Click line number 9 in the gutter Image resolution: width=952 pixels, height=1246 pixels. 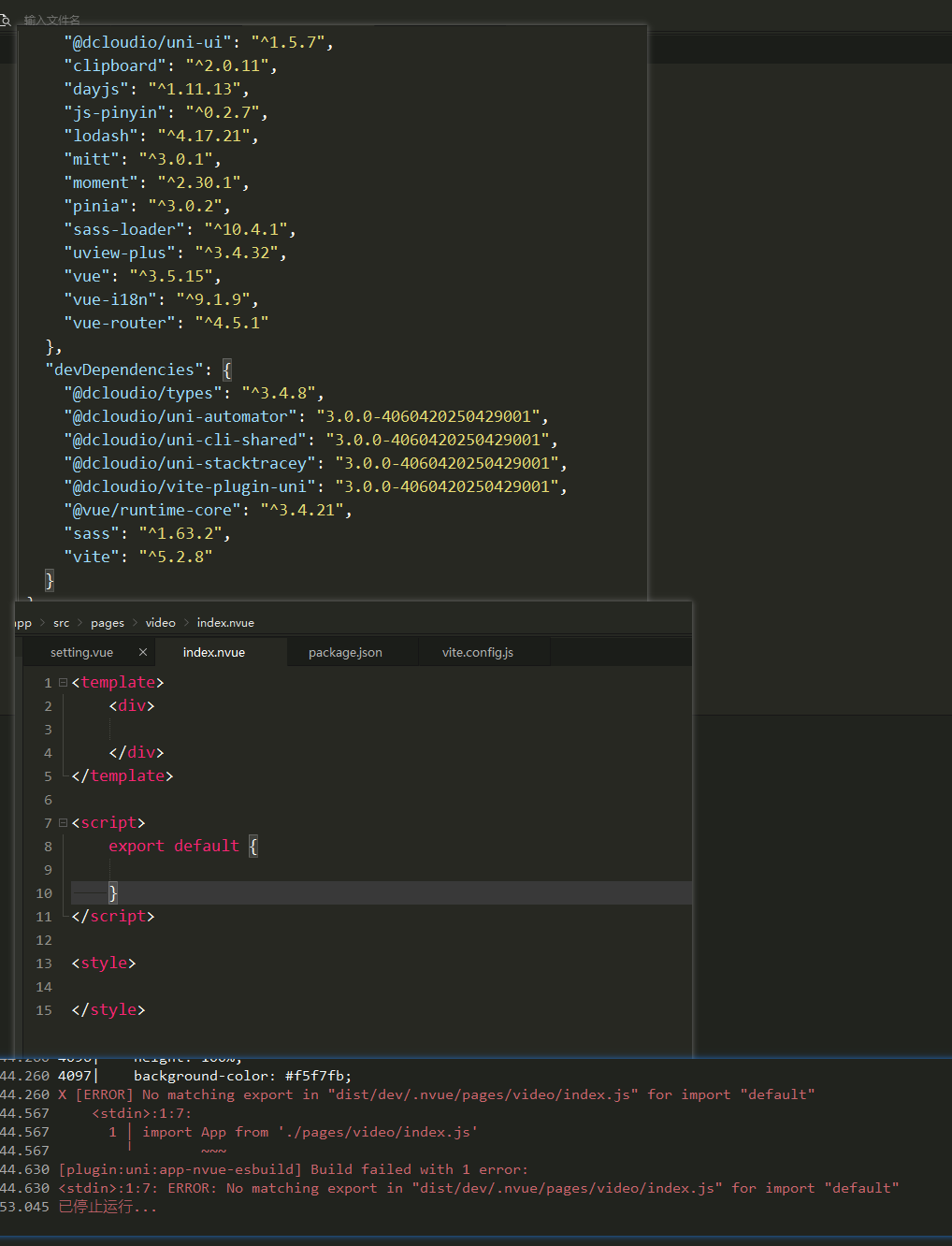(x=48, y=870)
